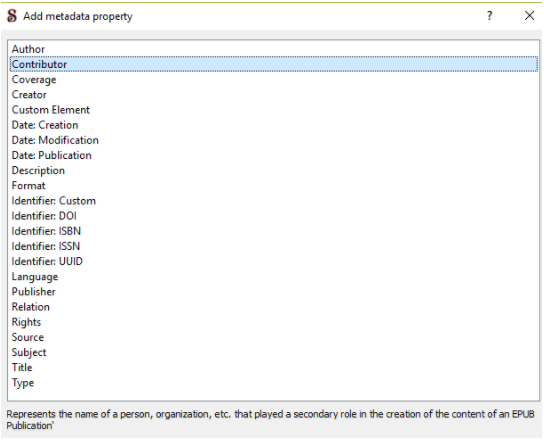Select Language in the list
The width and height of the screenshot is (544, 441).
(x=274, y=277)
